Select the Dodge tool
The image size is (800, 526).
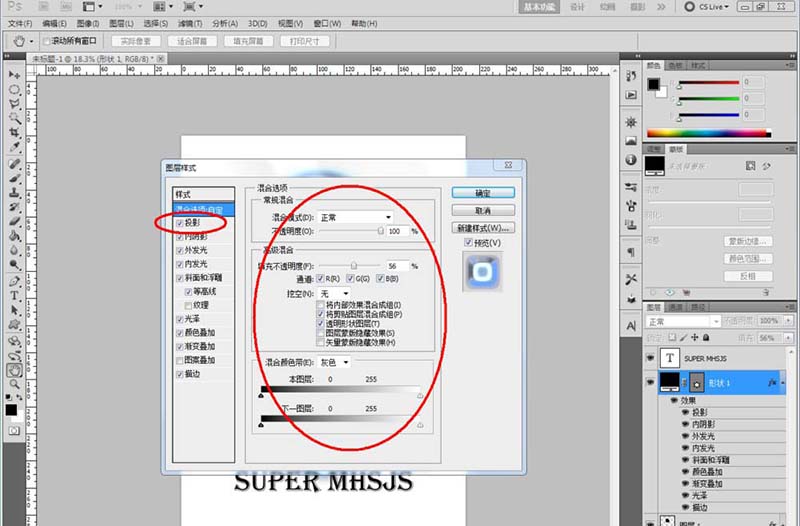coord(14,264)
